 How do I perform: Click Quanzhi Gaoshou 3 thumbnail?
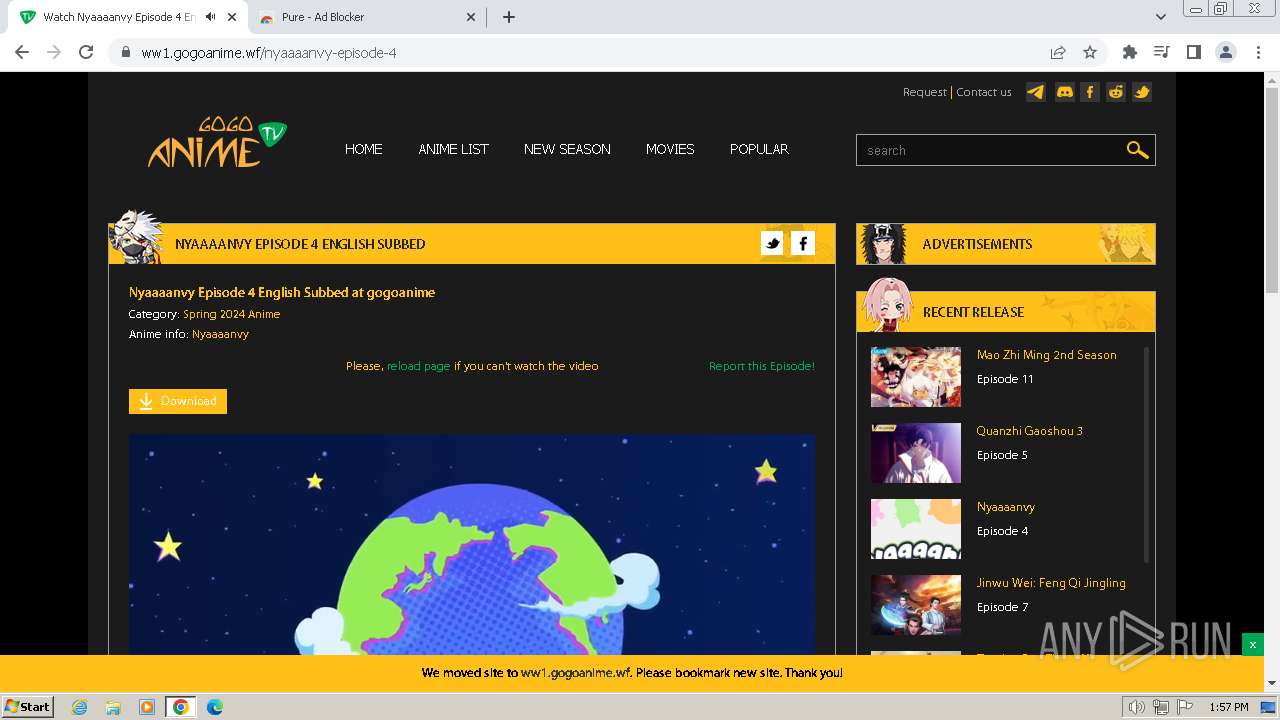916,453
